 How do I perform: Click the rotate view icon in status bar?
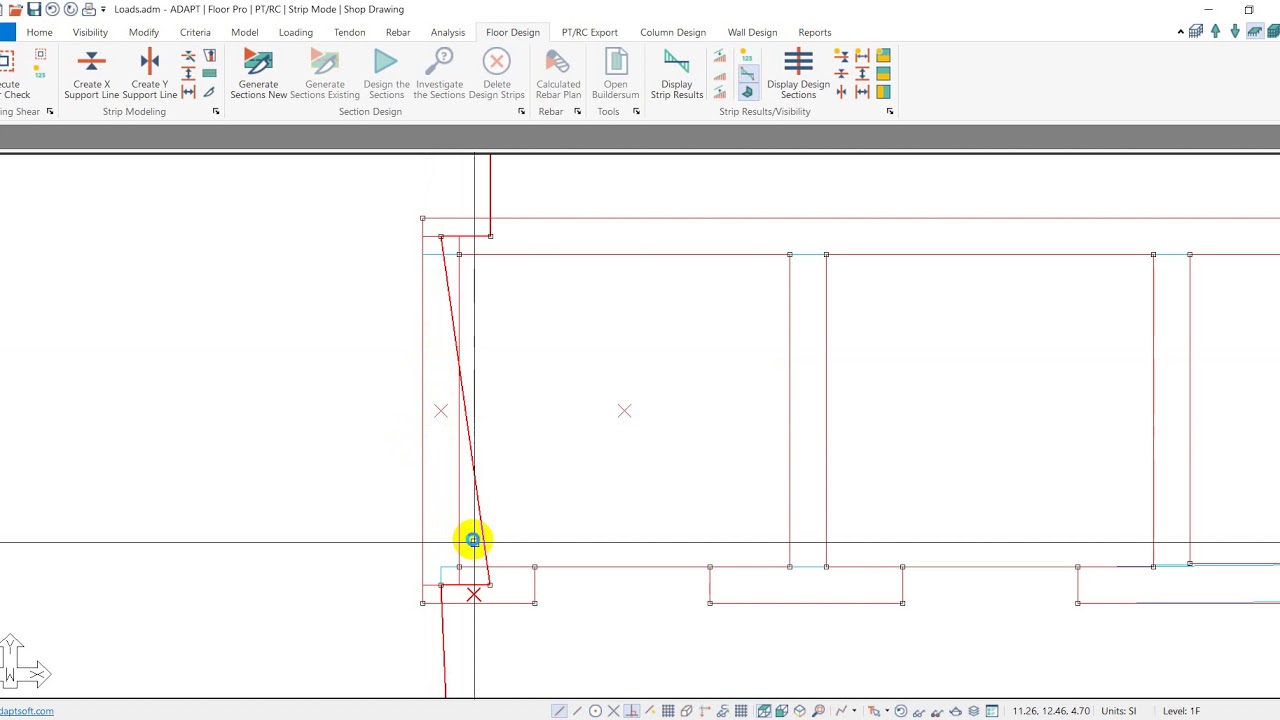[x=900, y=711]
